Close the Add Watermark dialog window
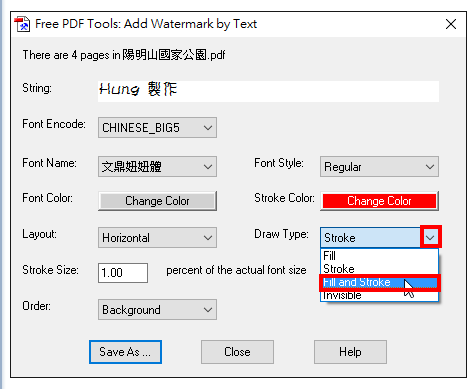The height and width of the screenshot is (389, 476). click(x=451, y=24)
